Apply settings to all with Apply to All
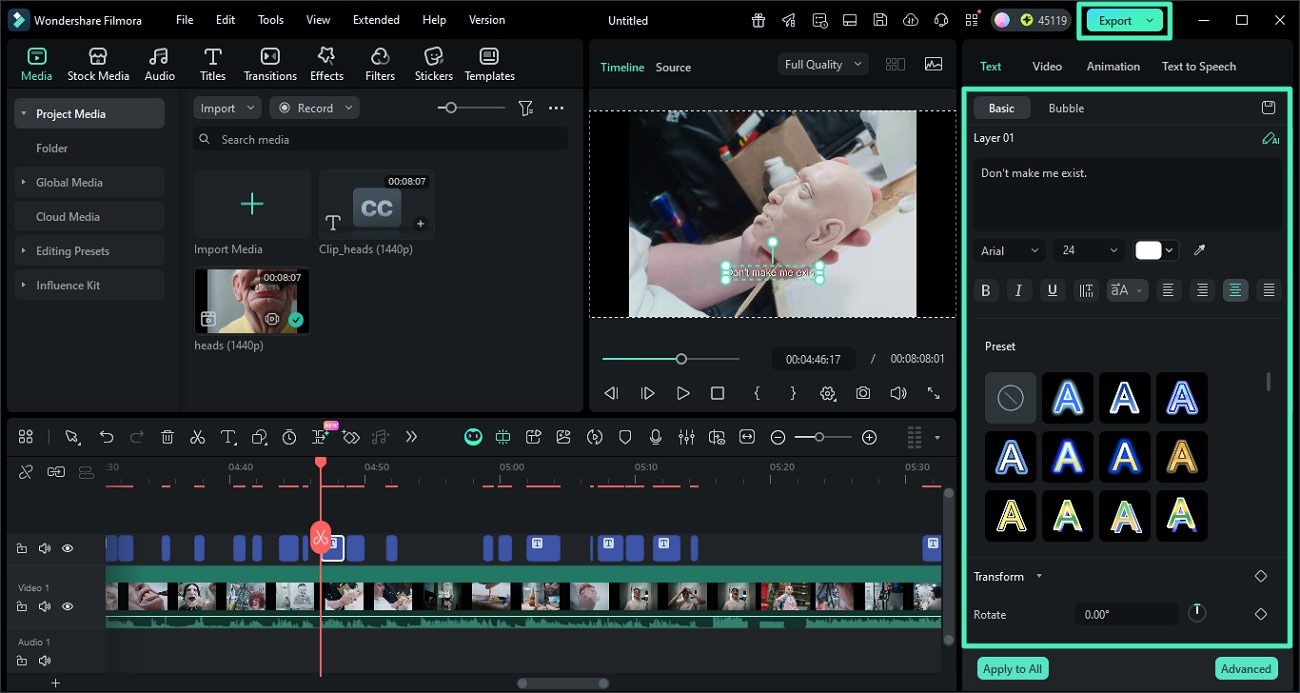1300x693 pixels. (1012, 668)
